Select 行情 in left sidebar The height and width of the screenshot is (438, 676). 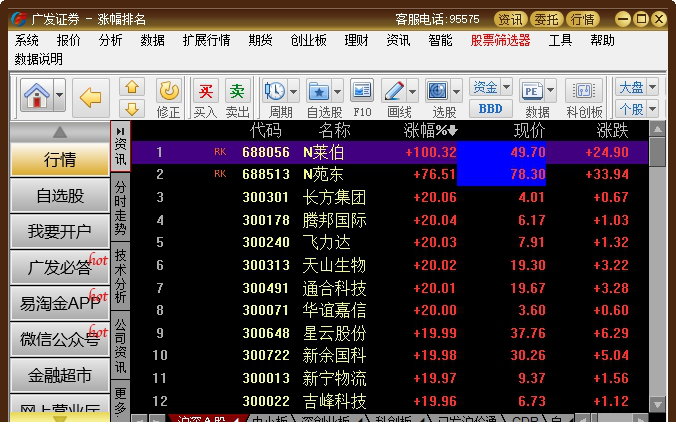click(x=60, y=160)
